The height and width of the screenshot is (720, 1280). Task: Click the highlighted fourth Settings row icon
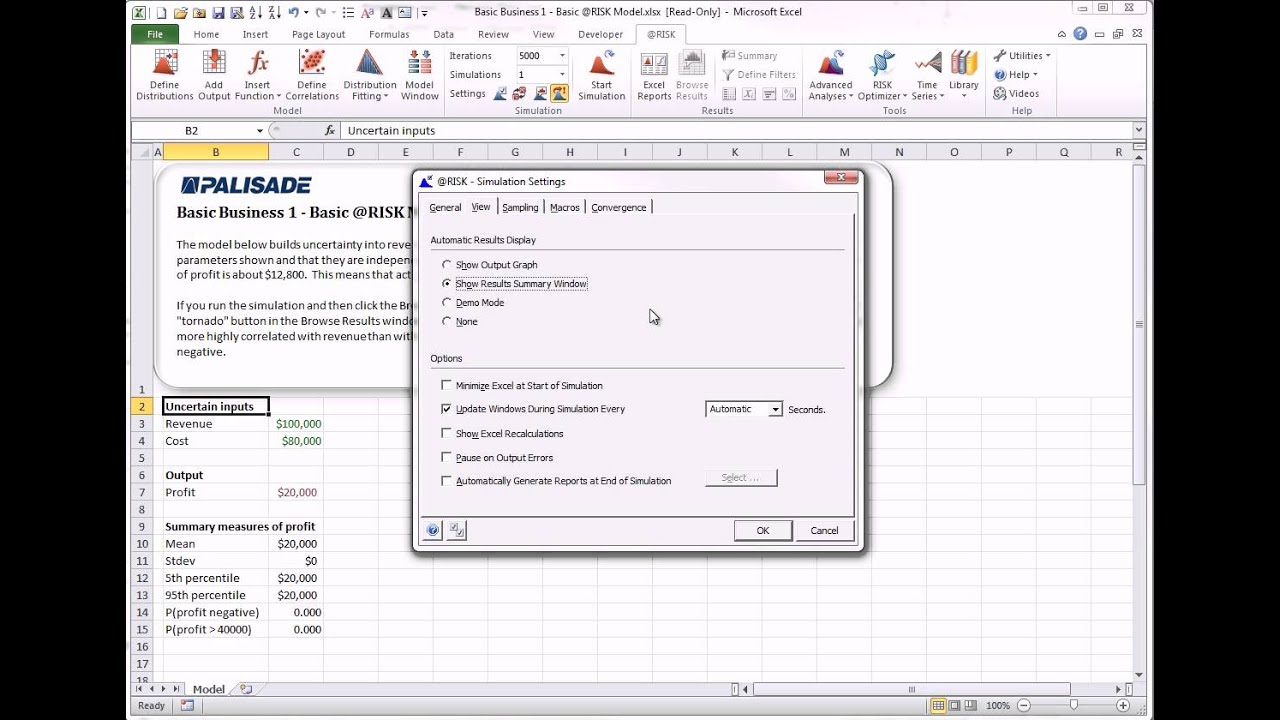(x=559, y=94)
